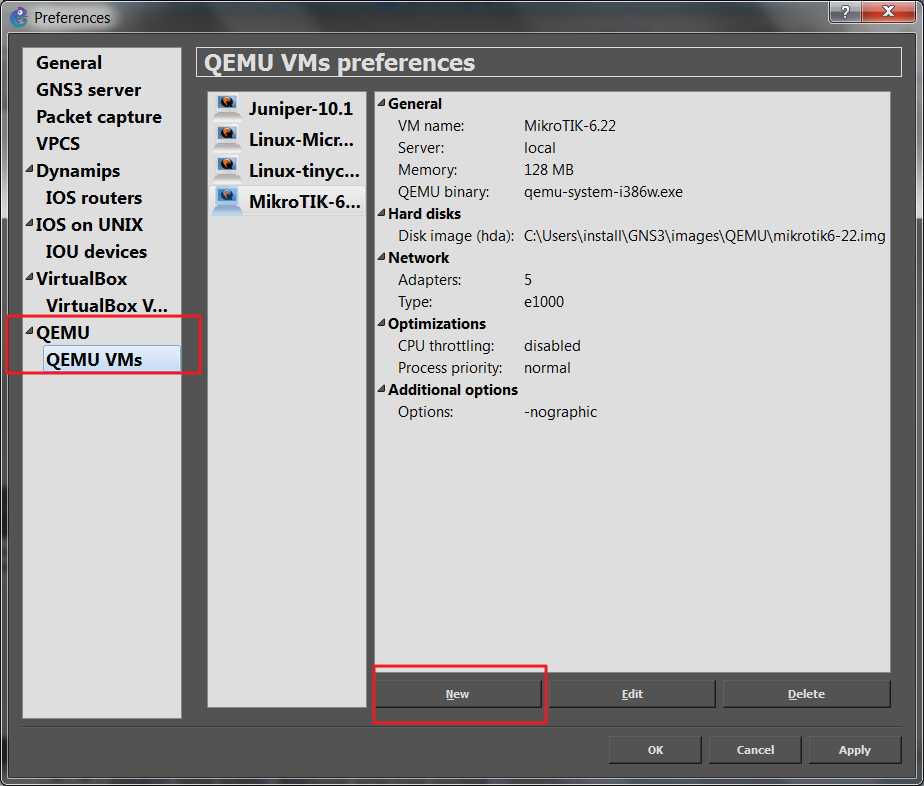Screen dimensions: 924x786
Task: Edit the selected QEMU VM
Action: [x=632, y=694]
